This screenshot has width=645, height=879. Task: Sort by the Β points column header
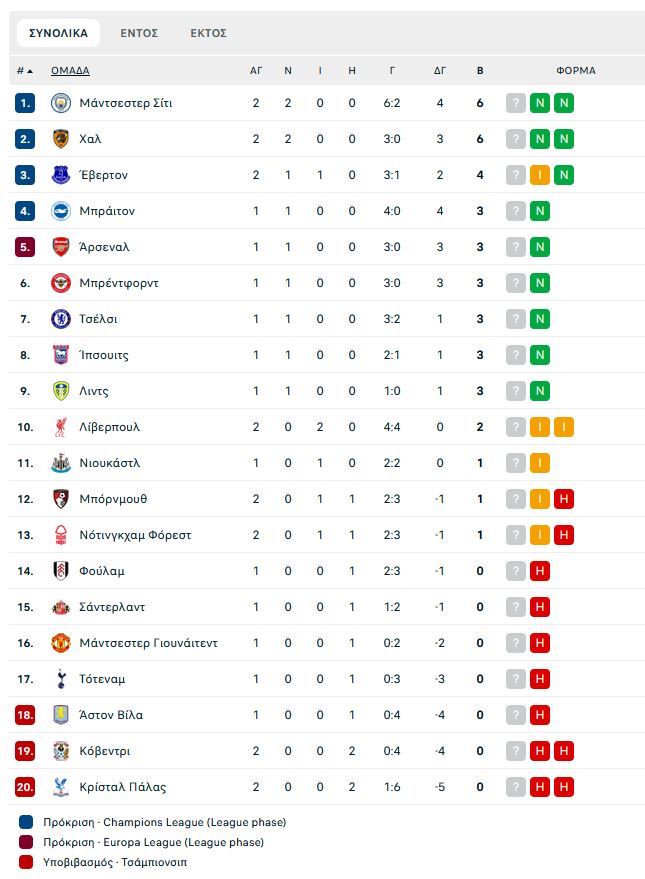[x=480, y=71]
